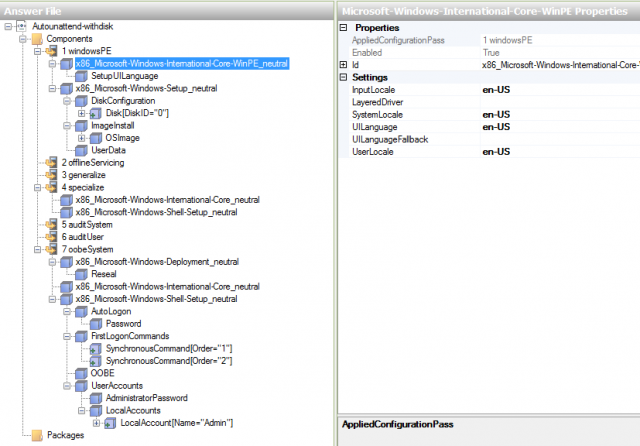
Task: Collapse the x86_Microsoft-Windows-Setup_neutral node
Action: click(x=52, y=89)
